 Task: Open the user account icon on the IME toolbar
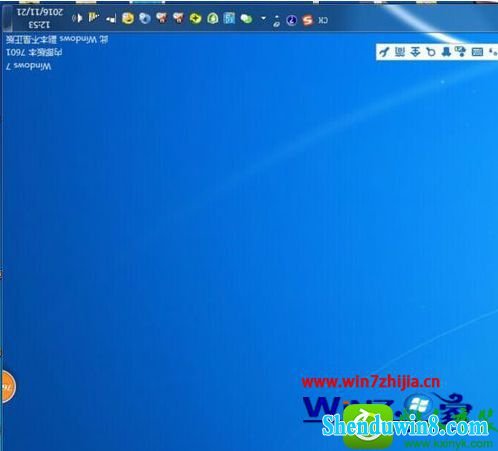(x=461, y=52)
